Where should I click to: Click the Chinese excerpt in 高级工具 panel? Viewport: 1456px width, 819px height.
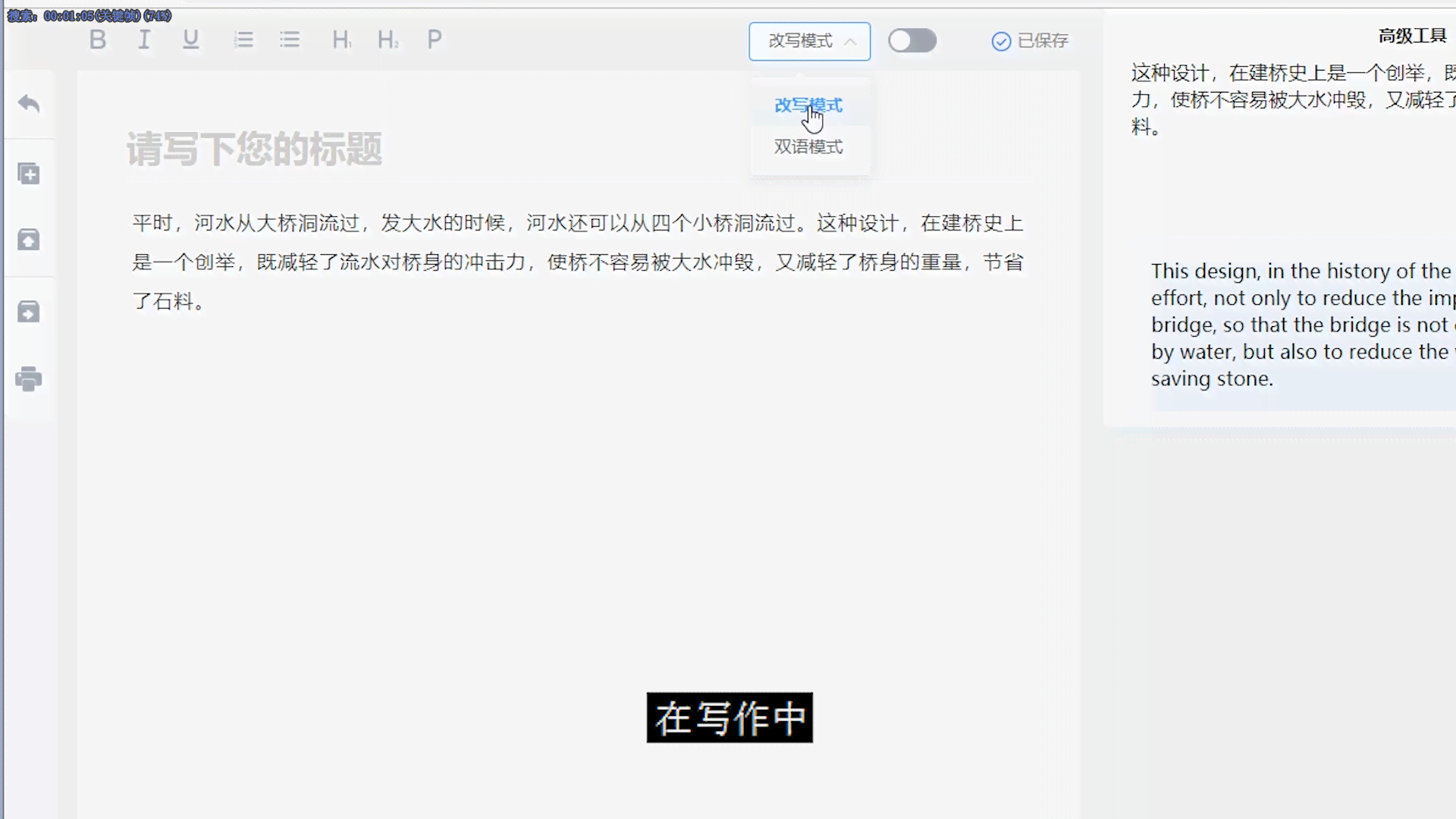1292,99
